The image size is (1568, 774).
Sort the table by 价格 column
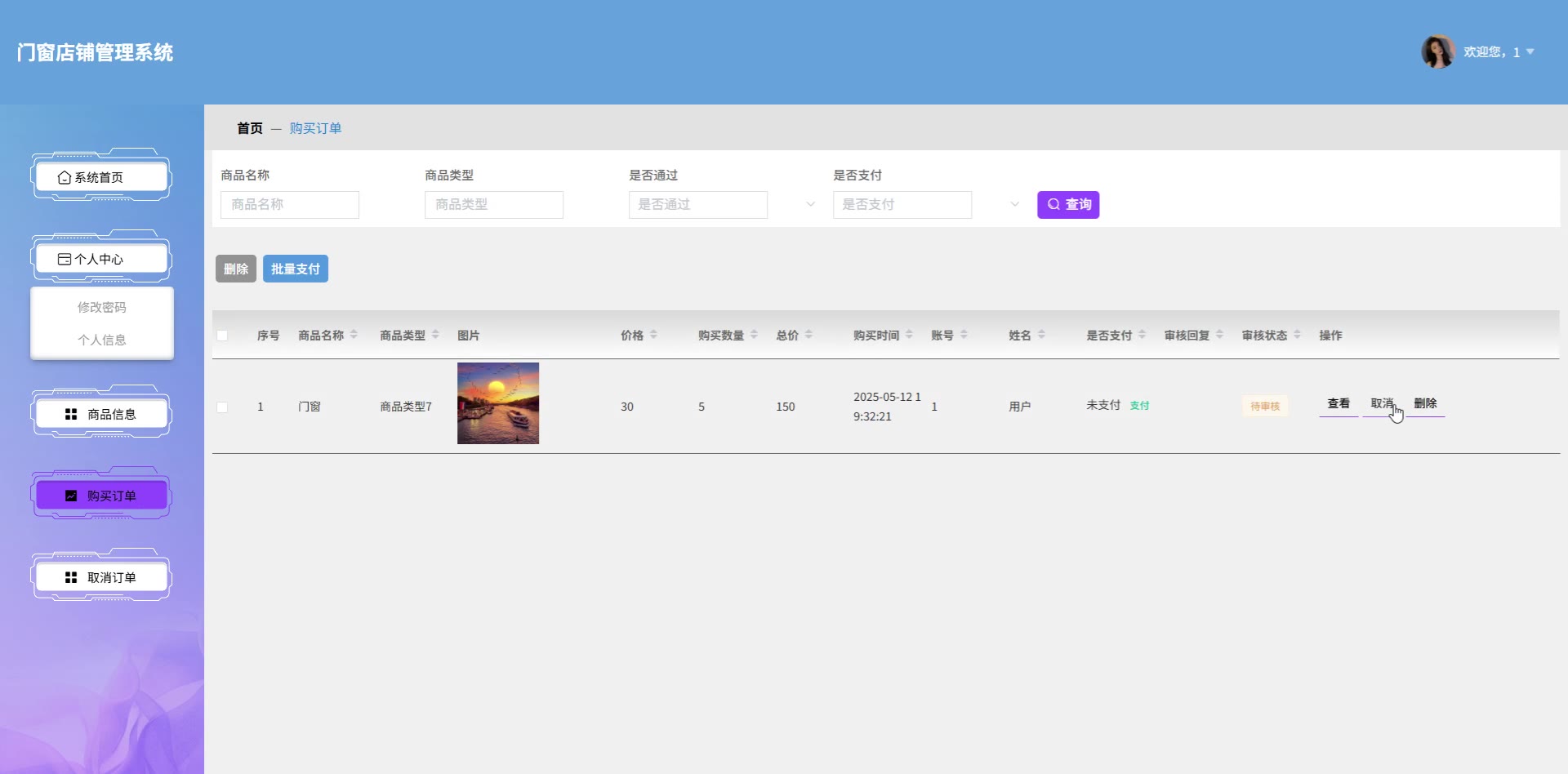pyautogui.click(x=653, y=335)
